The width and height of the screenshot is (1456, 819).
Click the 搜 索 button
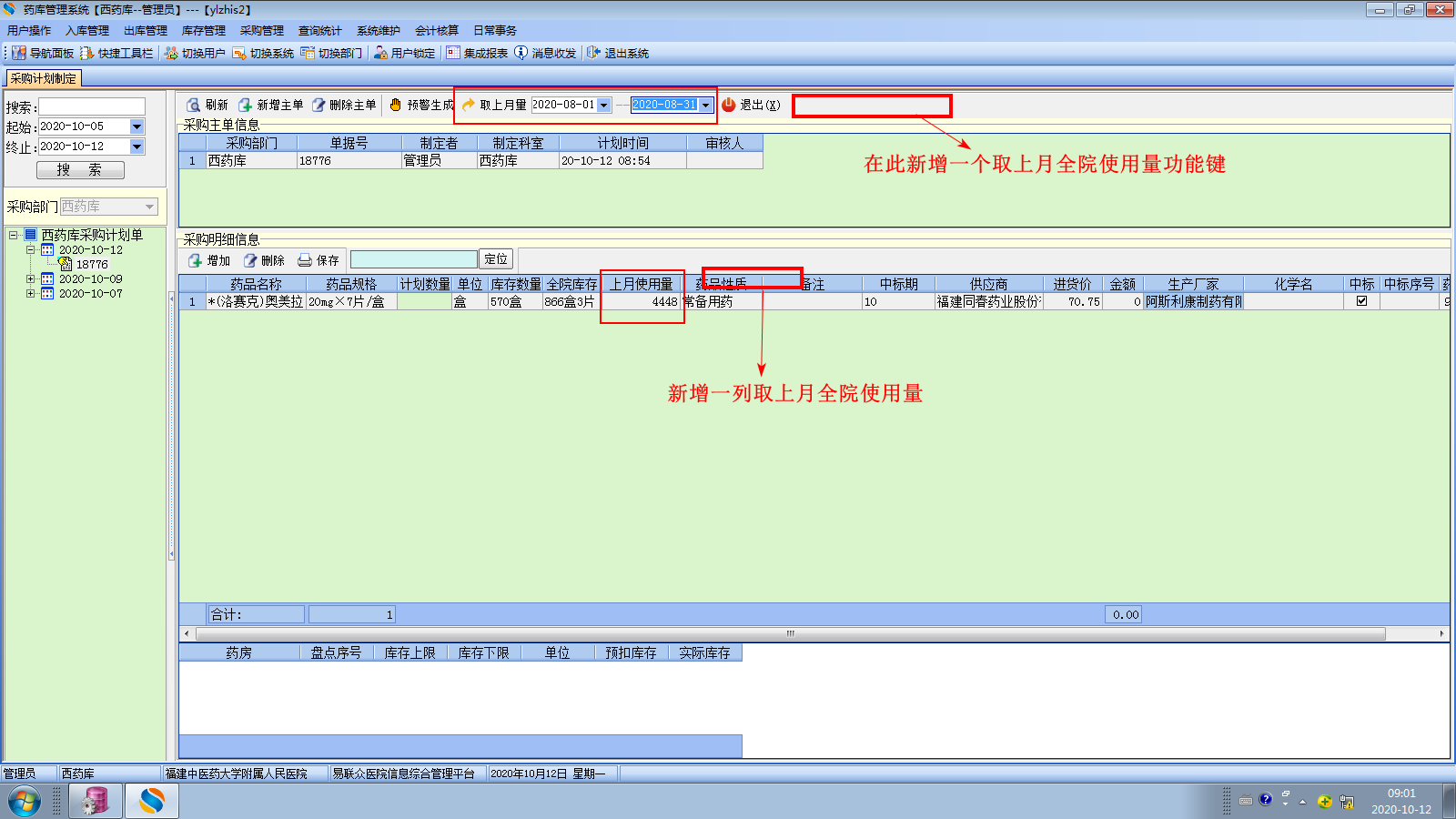[80, 170]
